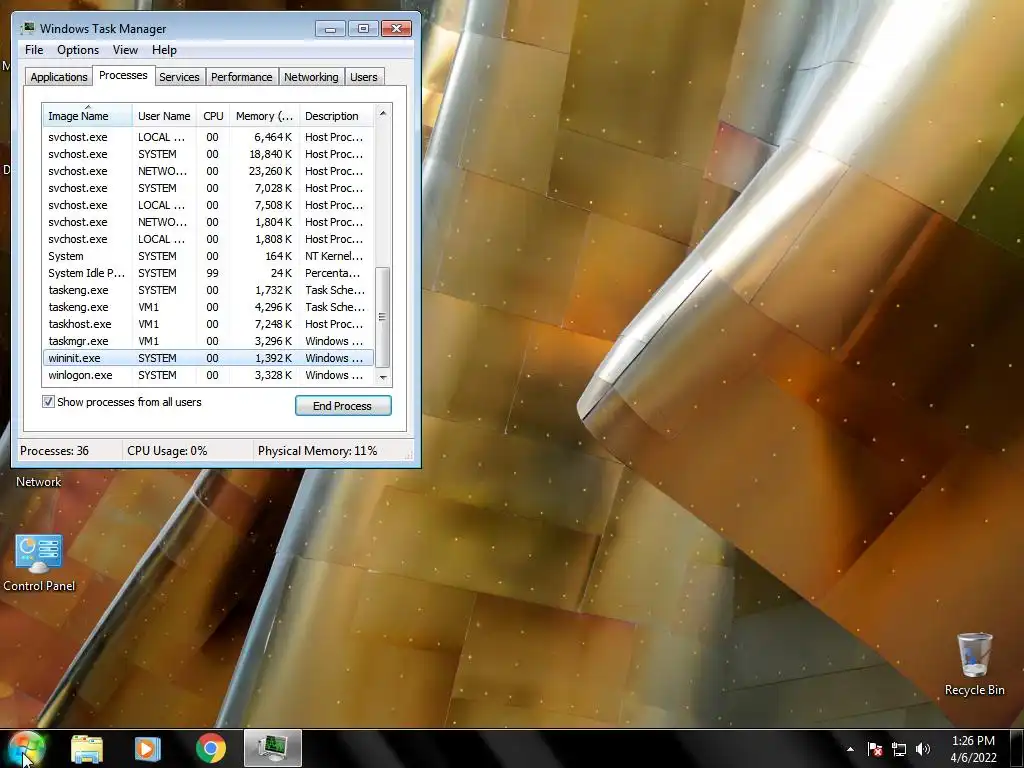Sort by the Memory column header

click(x=264, y=116)
